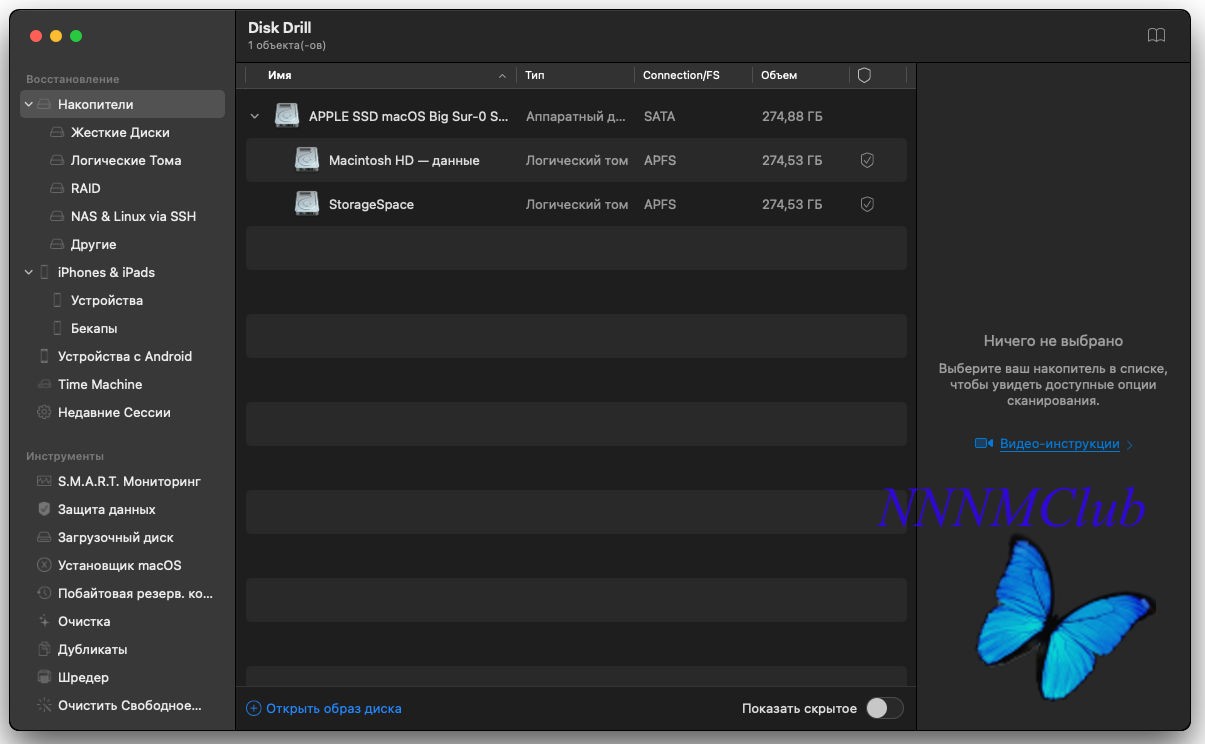Open S.M.A.R.T. Мониторинг tool
Image resolution: width=1205 pixels, height=744 pixels.
click(x=129, y=481)
